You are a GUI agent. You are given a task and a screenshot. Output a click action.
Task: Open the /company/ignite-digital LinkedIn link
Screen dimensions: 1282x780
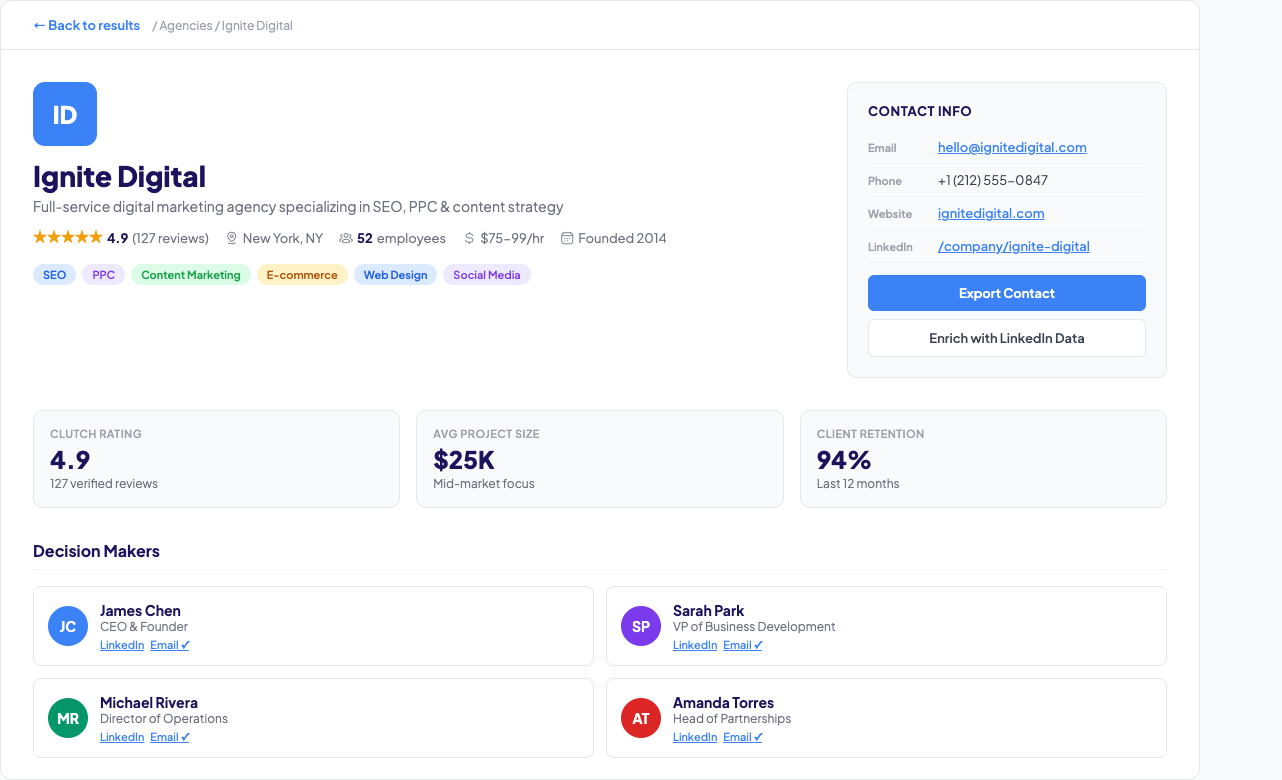[x=1013, y=246]
